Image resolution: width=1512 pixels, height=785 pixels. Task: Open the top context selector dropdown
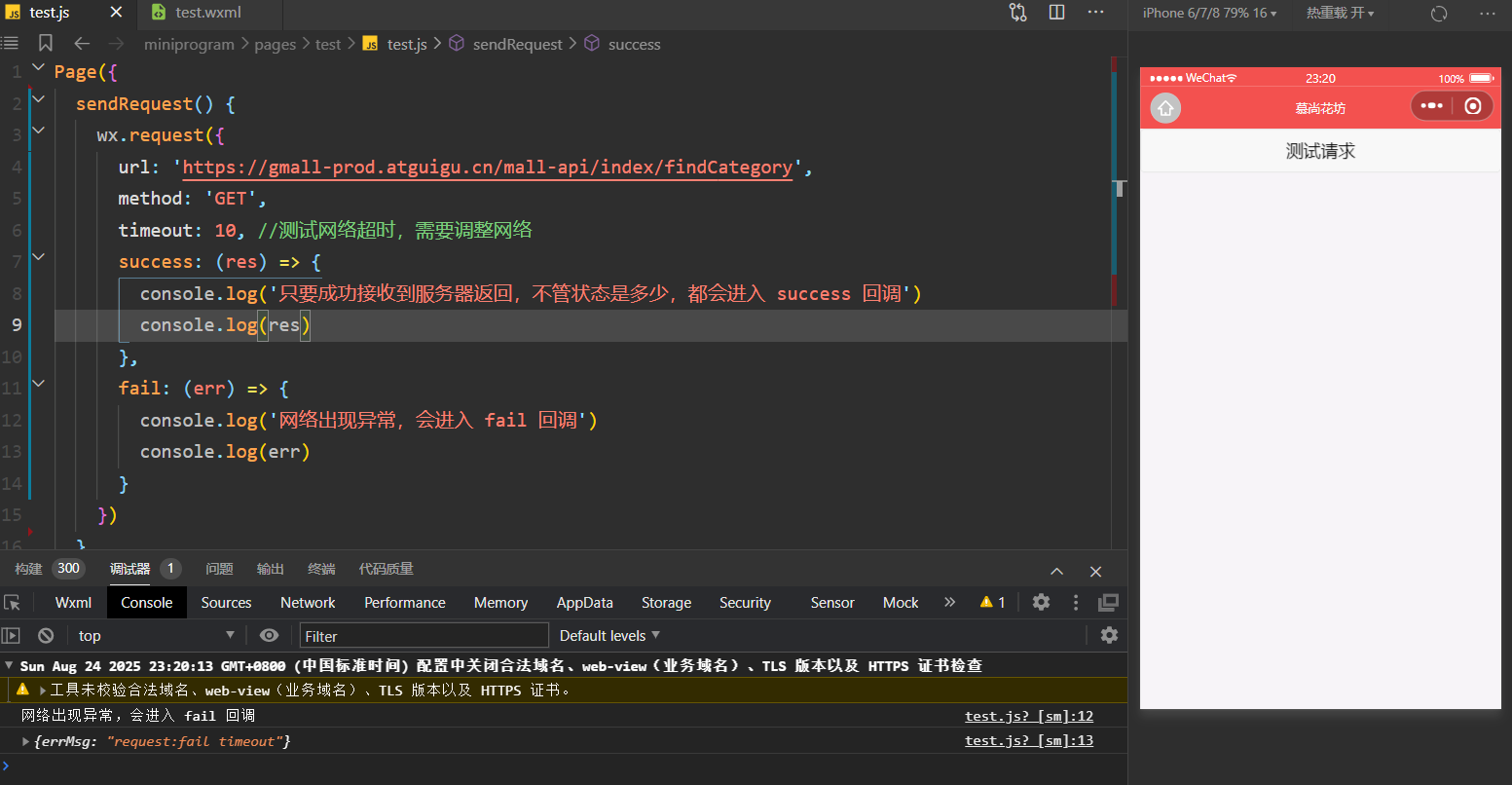[156, 635]
